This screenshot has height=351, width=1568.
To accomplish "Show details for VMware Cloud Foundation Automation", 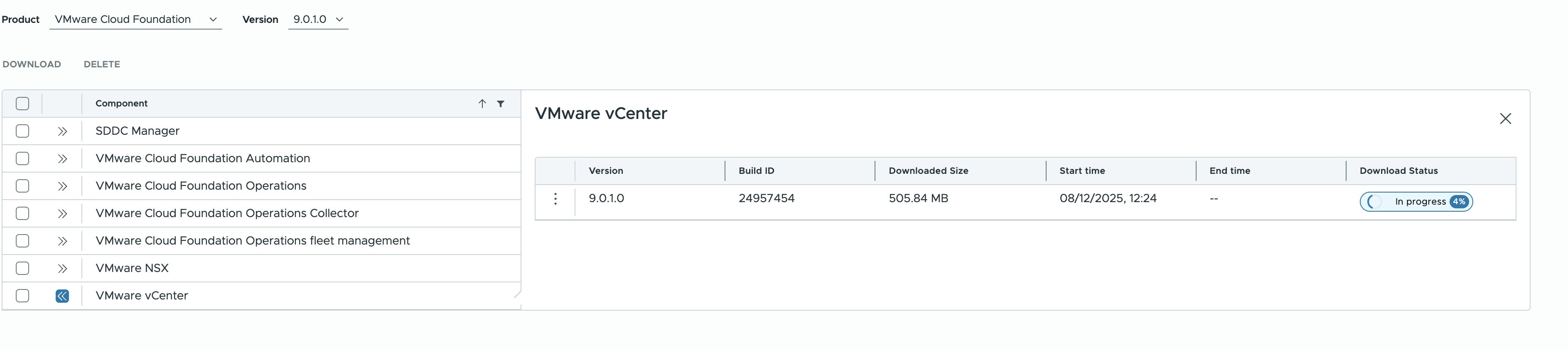I will (x=62, y=159).
